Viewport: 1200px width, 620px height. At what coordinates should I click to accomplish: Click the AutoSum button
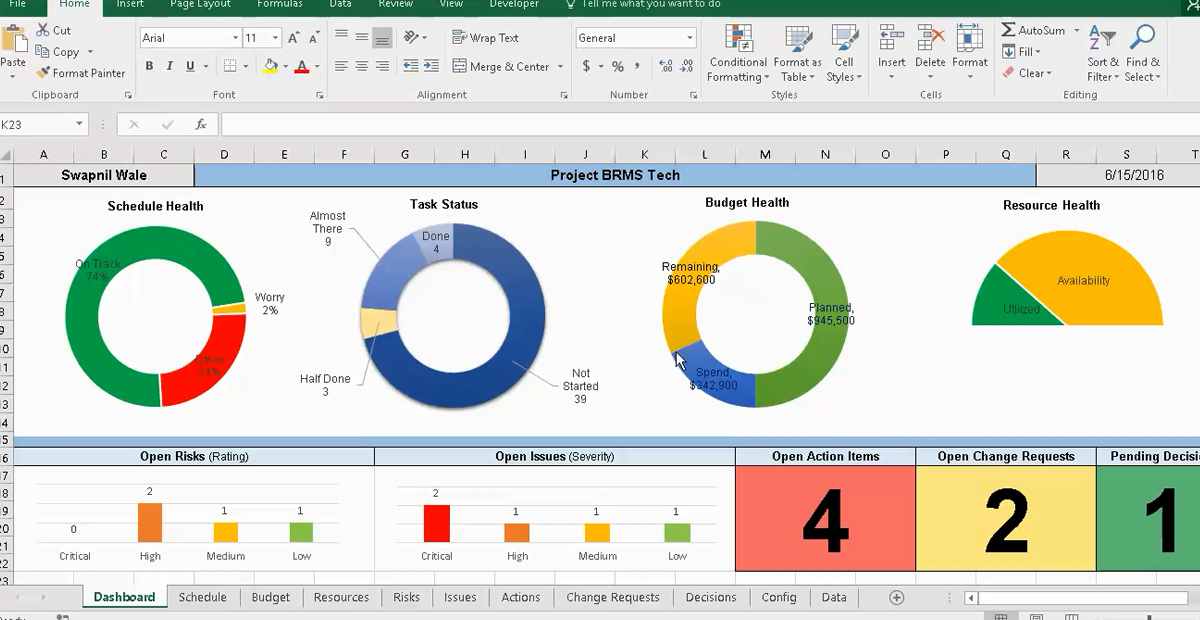click(1033, 31)
